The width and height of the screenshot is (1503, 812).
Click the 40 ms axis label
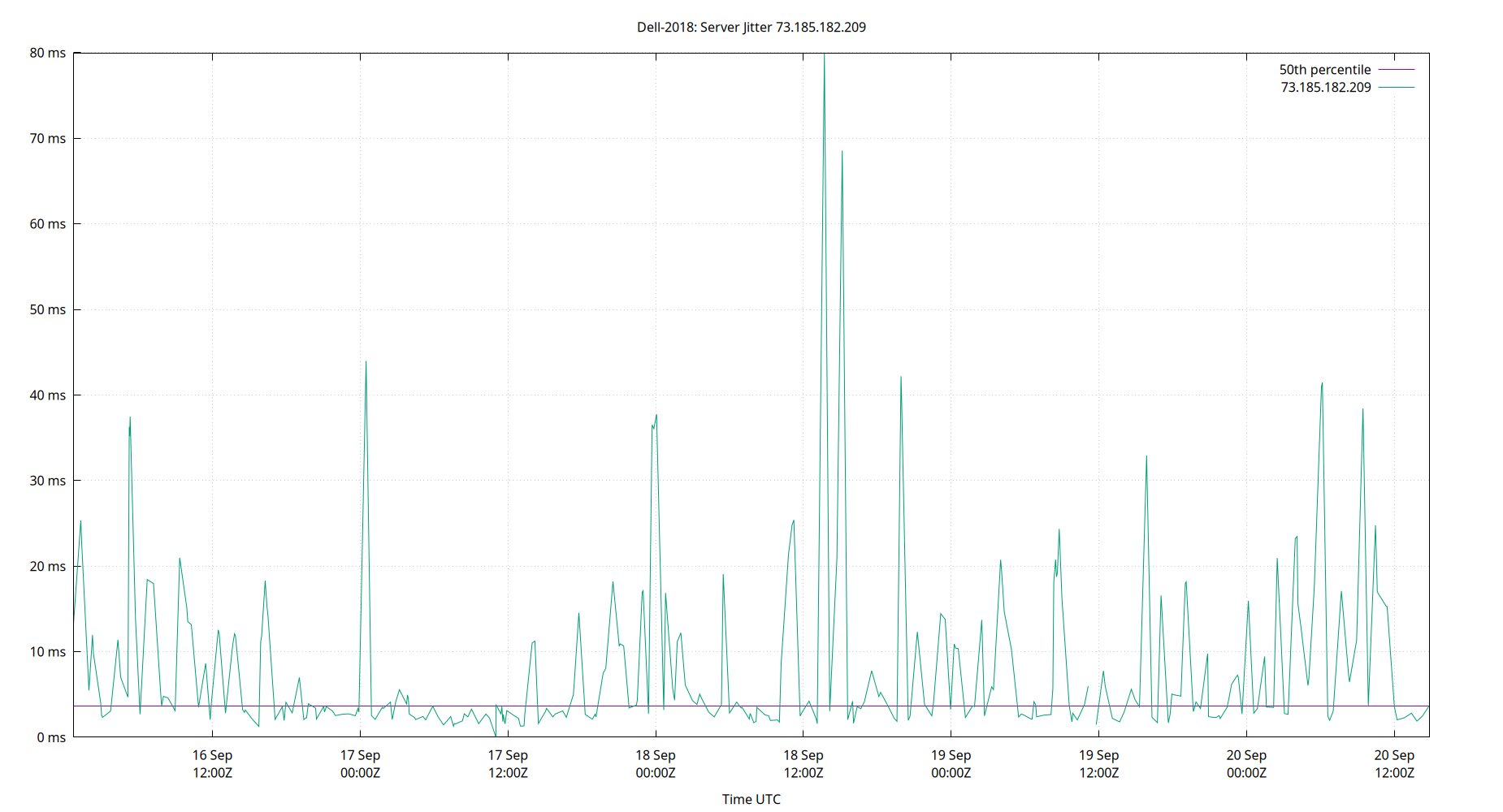(47, 395)
